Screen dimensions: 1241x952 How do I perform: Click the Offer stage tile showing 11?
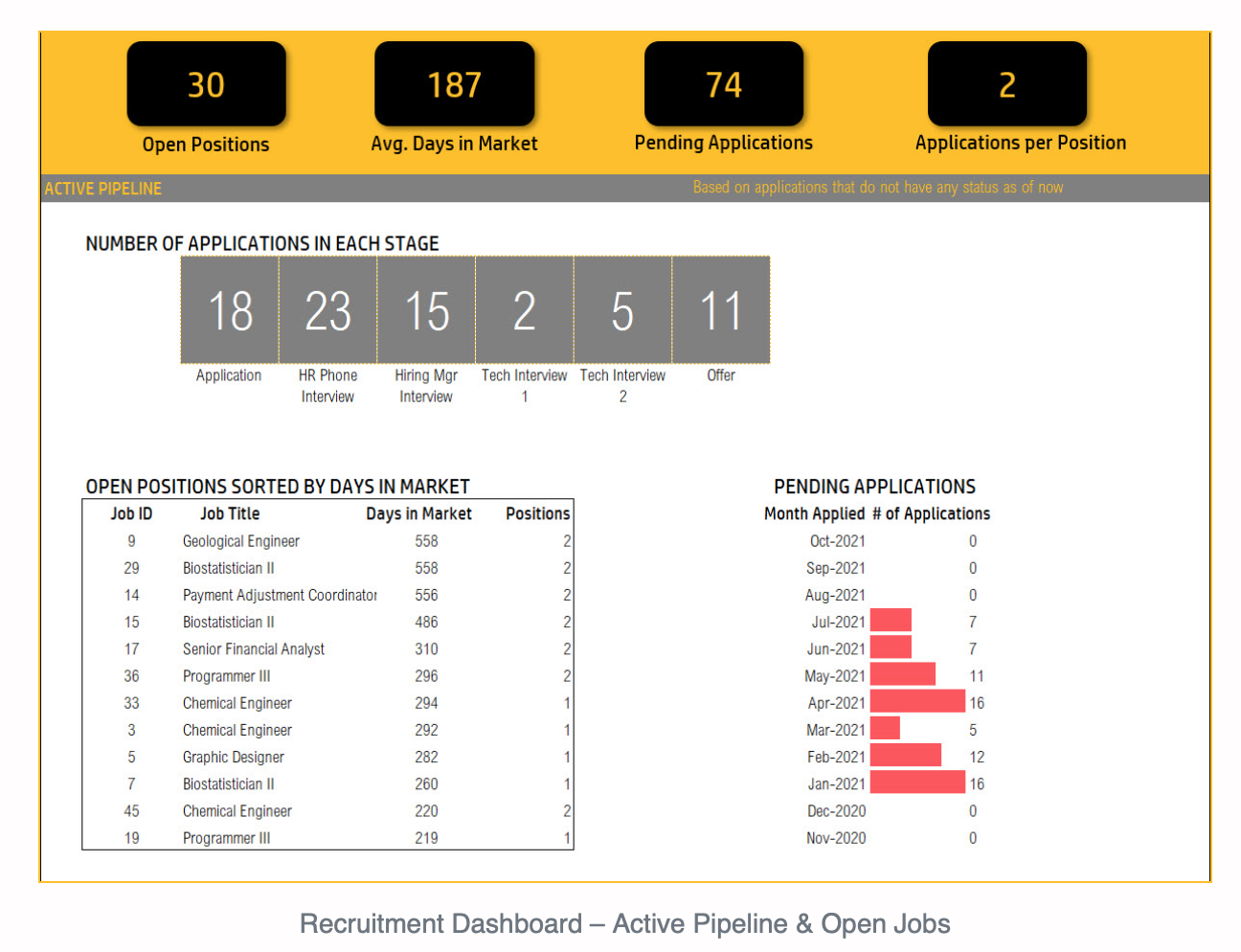tap(721, 310)
